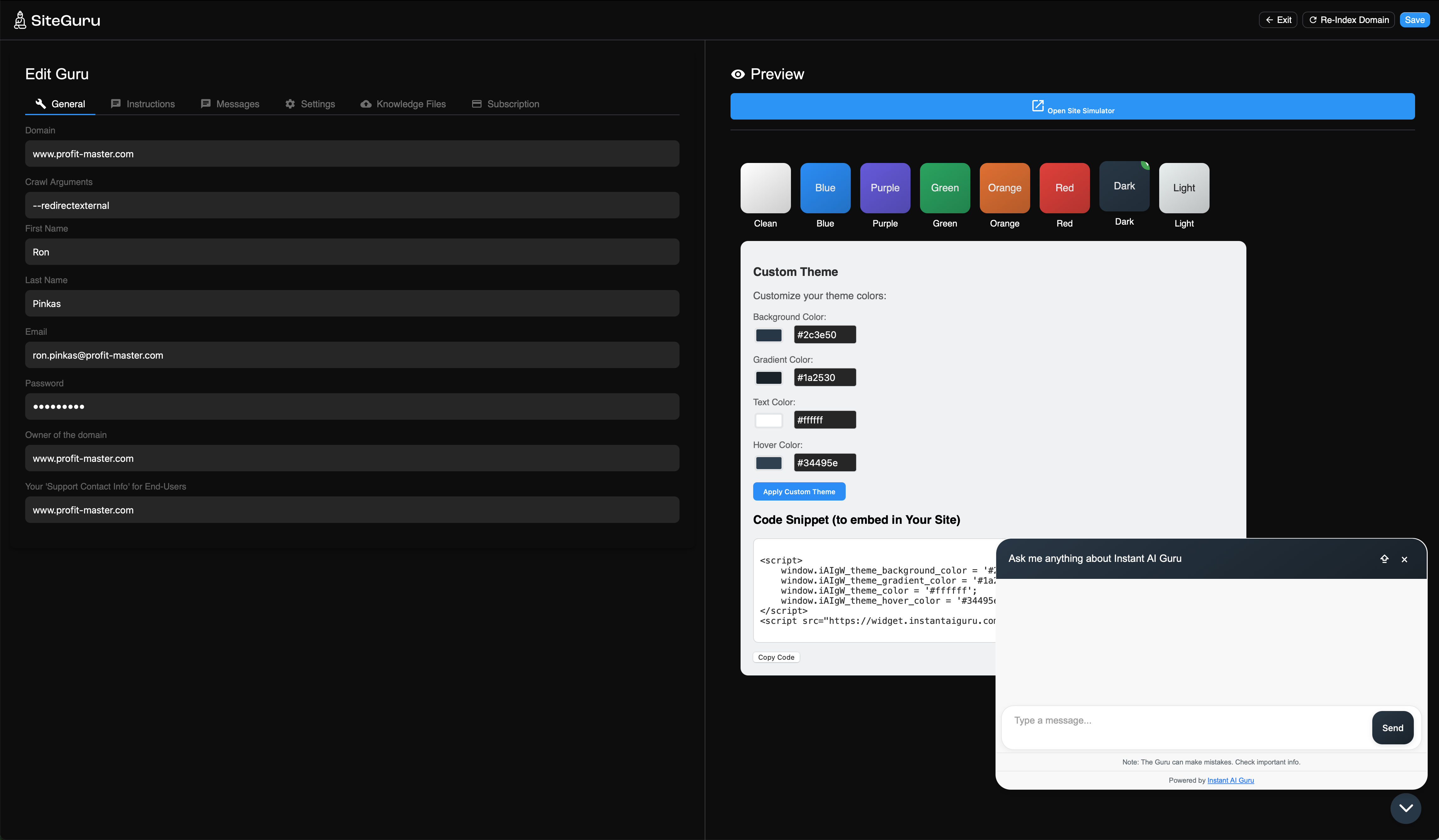Open the Text Color white swatch

(769, 421)
